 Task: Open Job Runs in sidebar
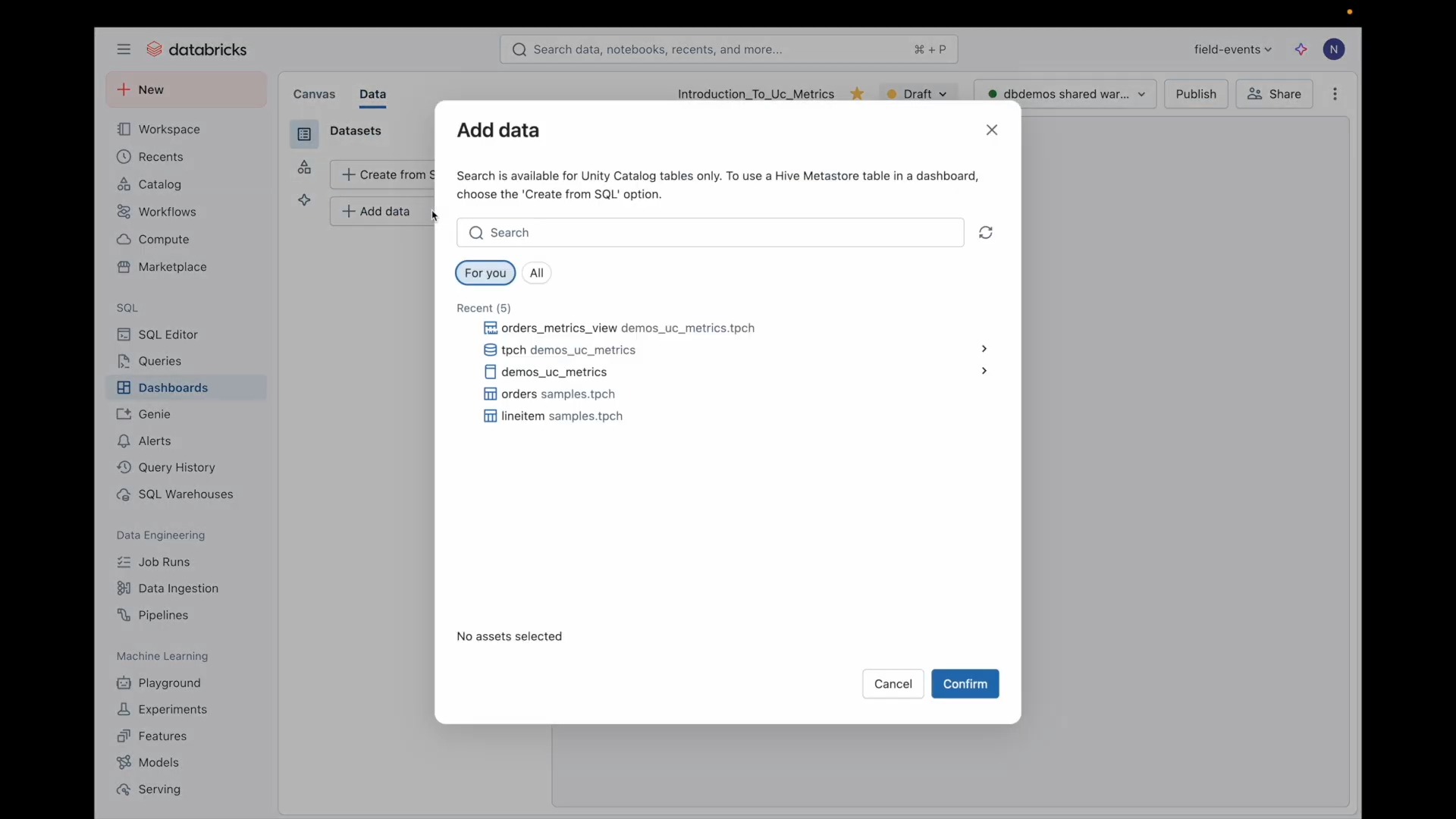click(x=187, y=562)
